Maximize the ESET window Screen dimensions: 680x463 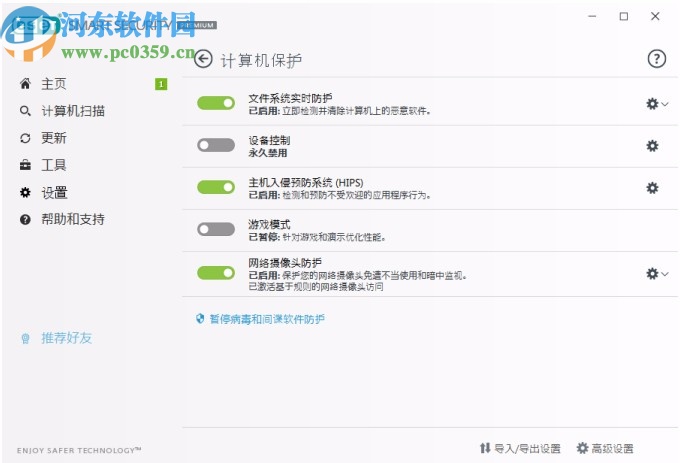click(x=624, y=16)
